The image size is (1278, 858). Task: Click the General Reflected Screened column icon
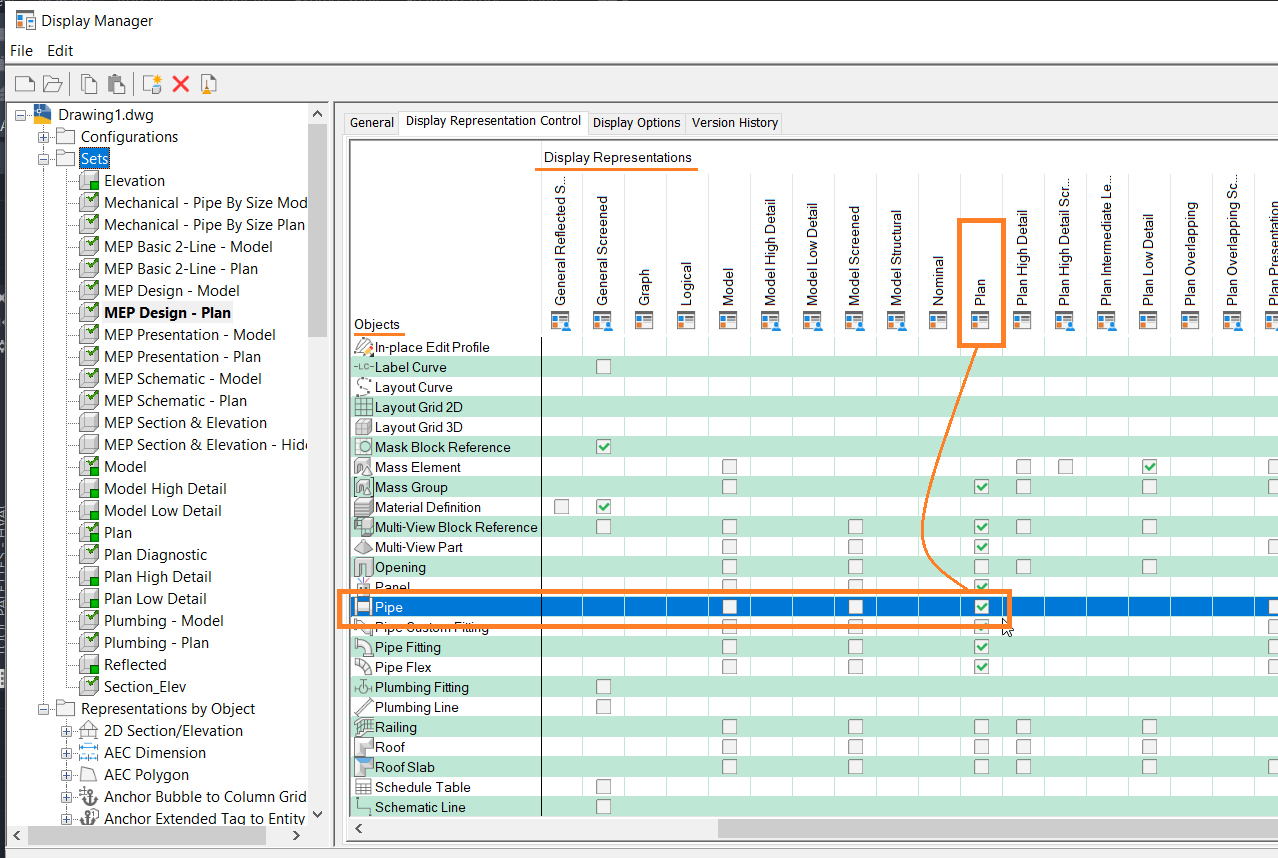[561, 320]
